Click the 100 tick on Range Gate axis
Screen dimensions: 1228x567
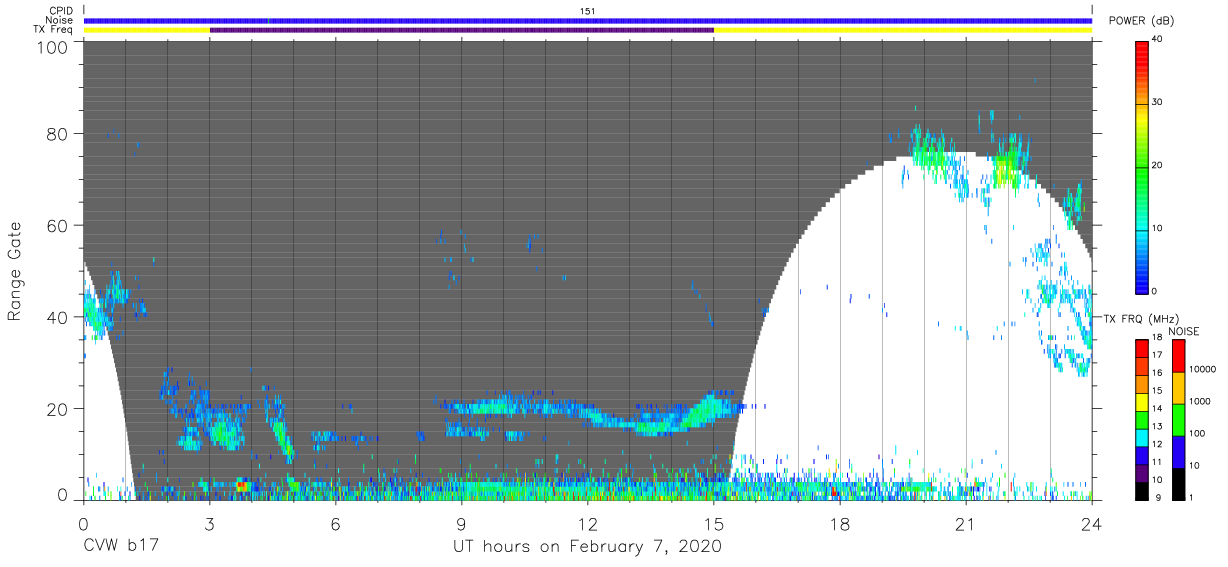point(53,46)
